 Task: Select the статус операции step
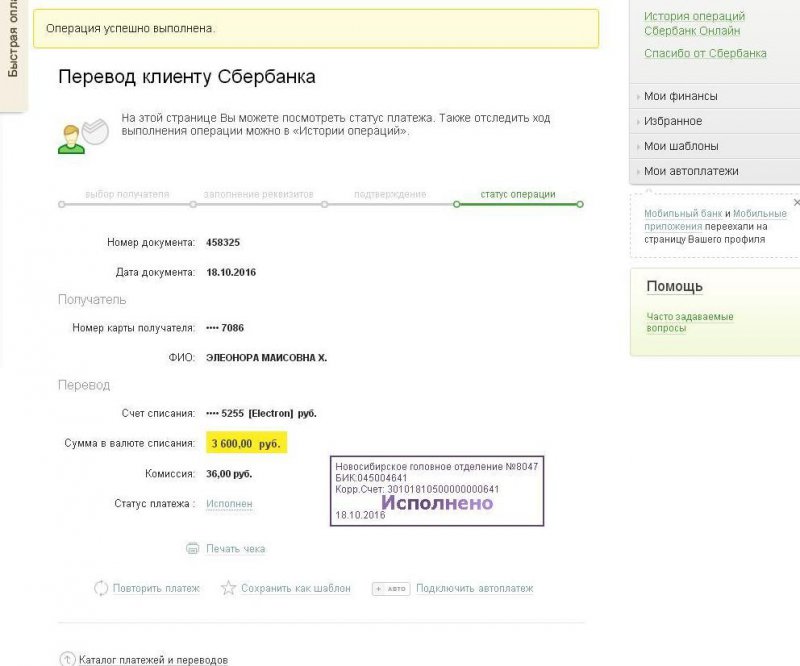tap(518, 194)
